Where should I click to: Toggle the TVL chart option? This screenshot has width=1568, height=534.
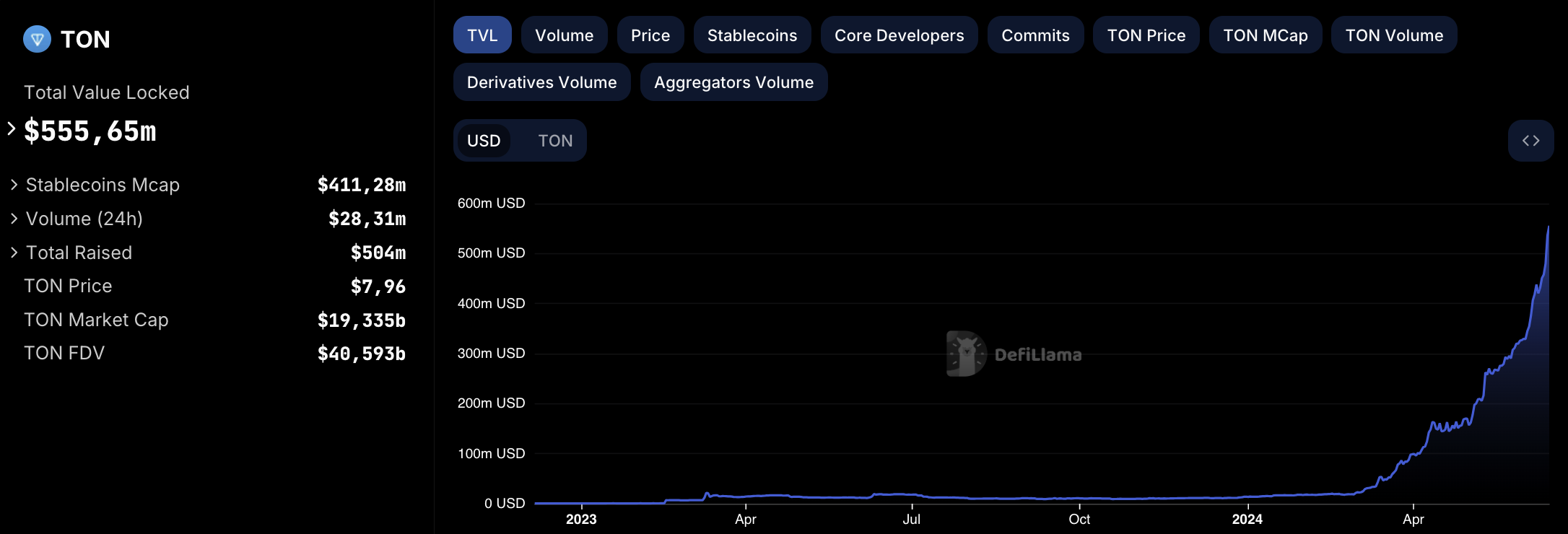[x=482, y=35]
